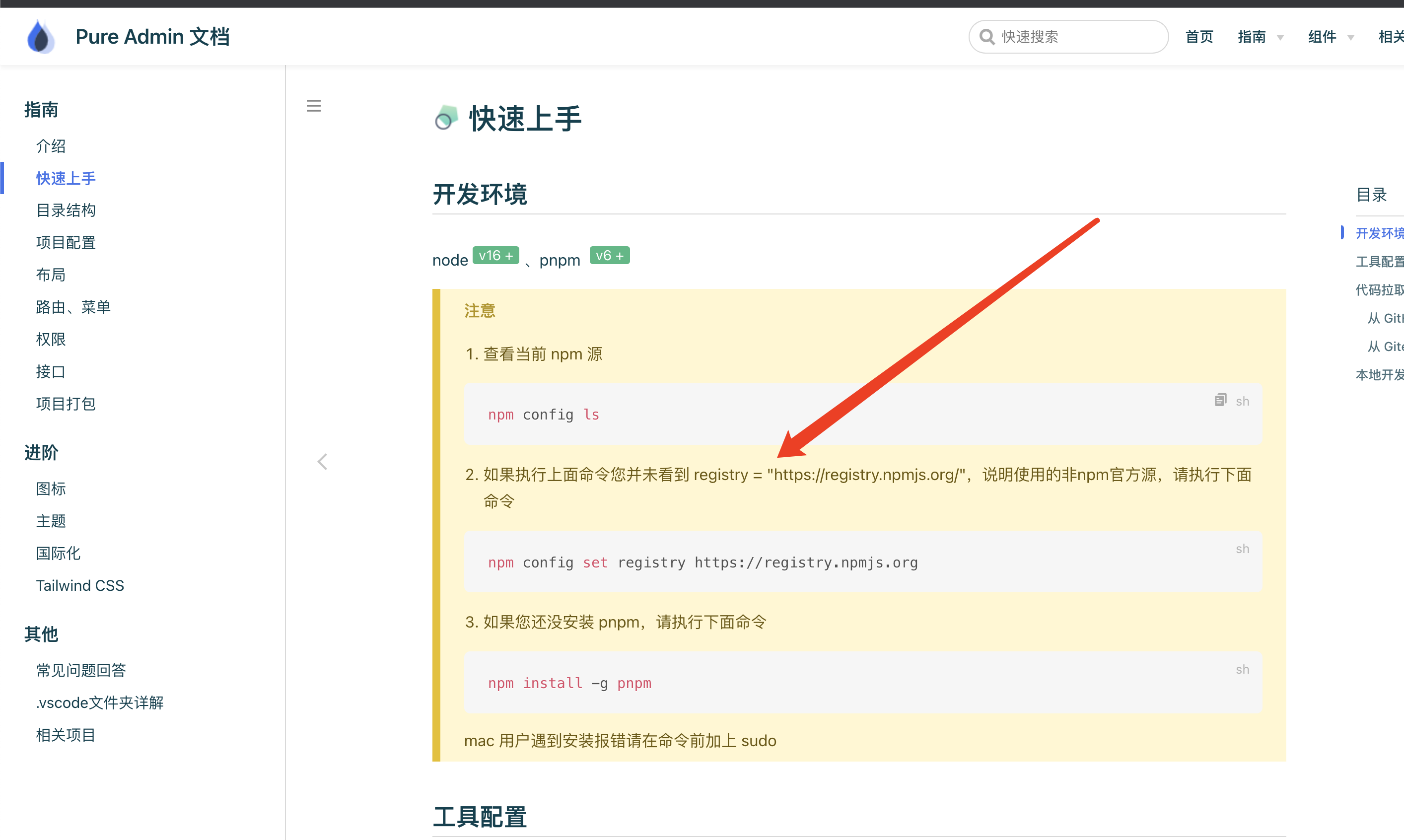The height and width of the screenshot is (840, 1404).
Task: Select 快速上手 in the sidebar
Action: point(66,178)
